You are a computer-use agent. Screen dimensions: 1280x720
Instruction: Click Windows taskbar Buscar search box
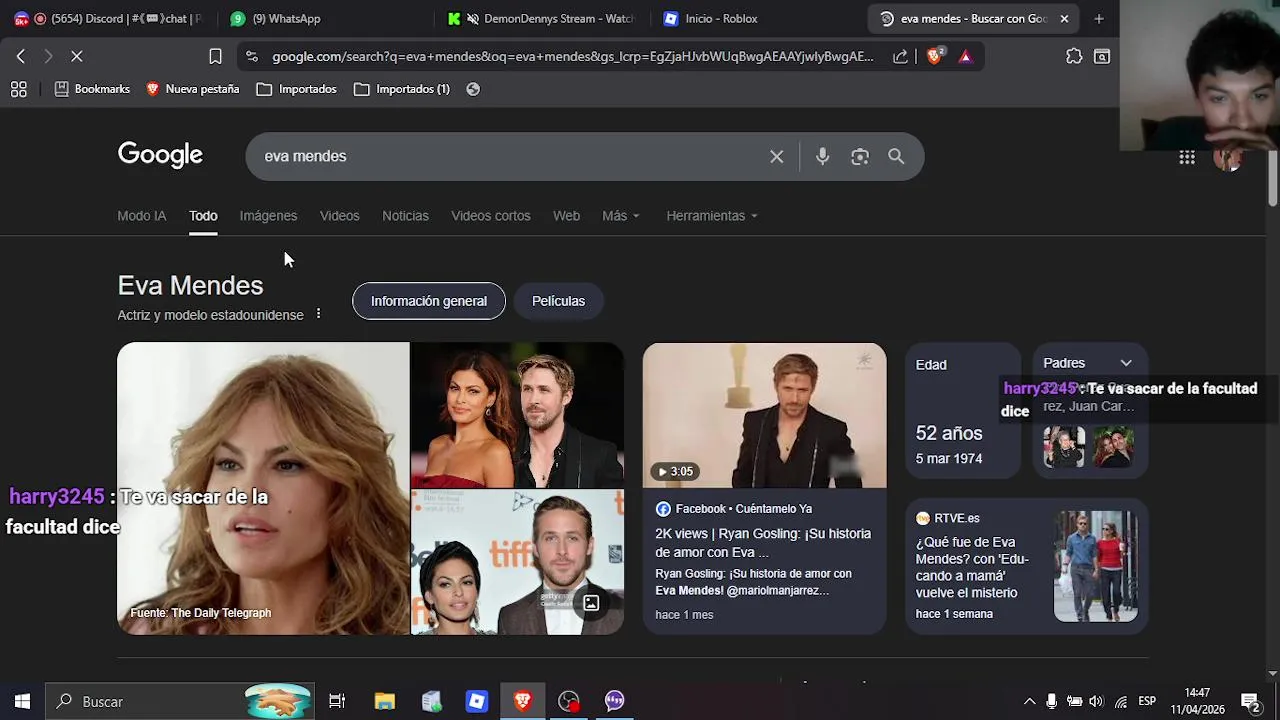pyautogui.click(x=180, y=701)
